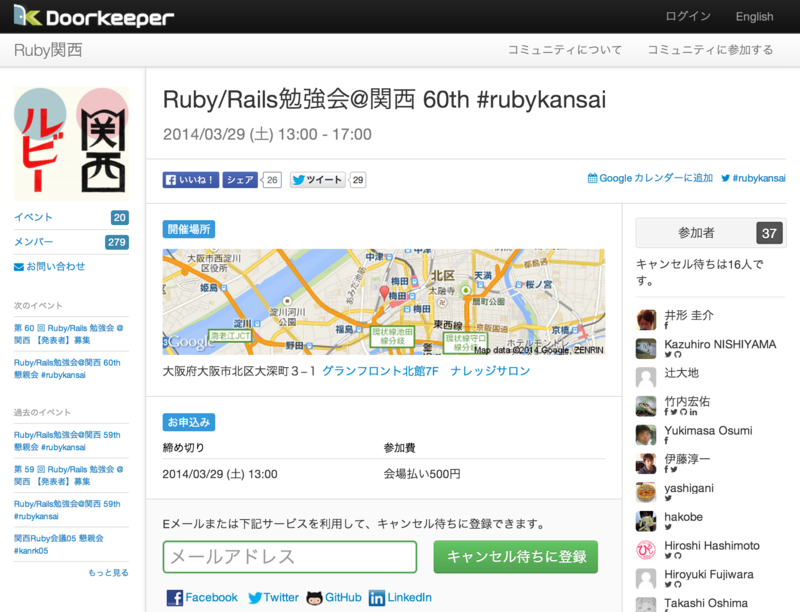The width and height of the screenshot is (800, 612).
Task: Switch the site language to English
Action: 753,16
